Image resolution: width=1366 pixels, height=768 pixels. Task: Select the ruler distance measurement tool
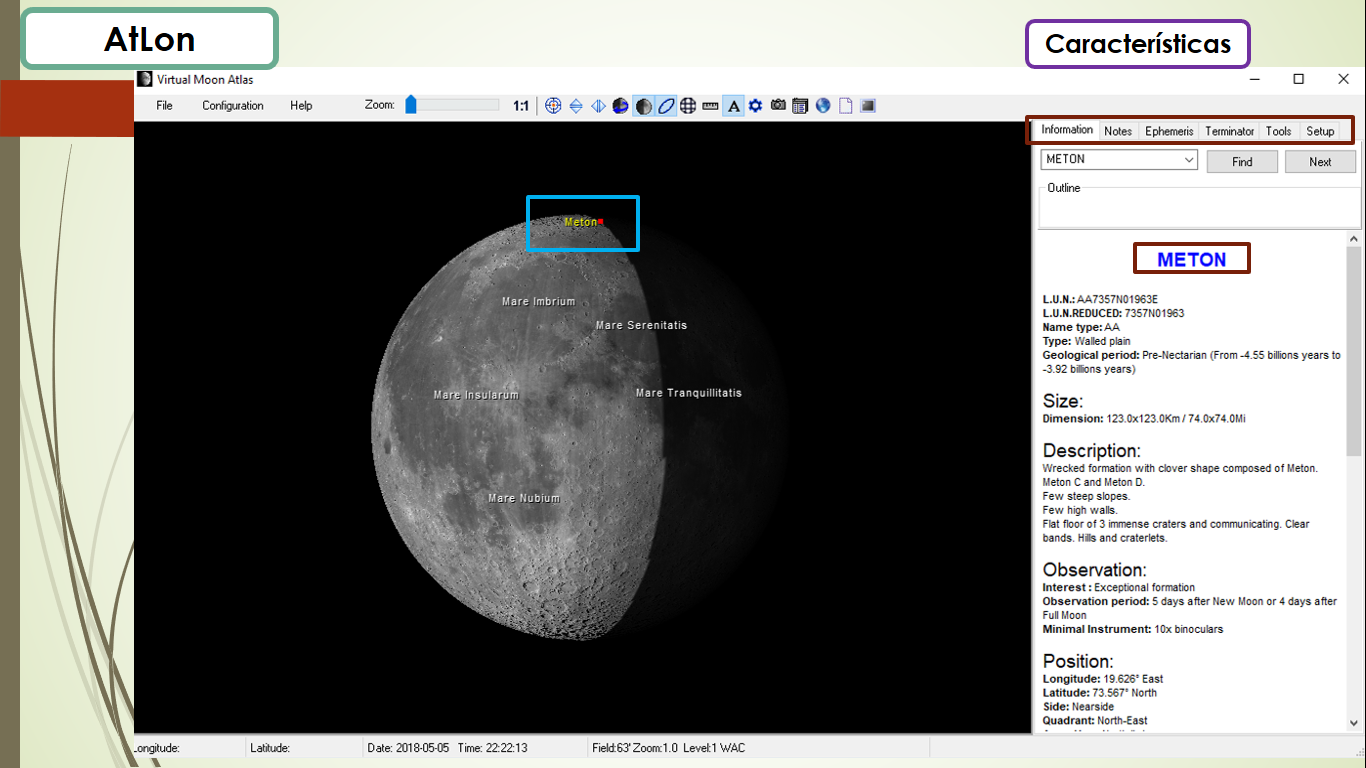(711, 106)
